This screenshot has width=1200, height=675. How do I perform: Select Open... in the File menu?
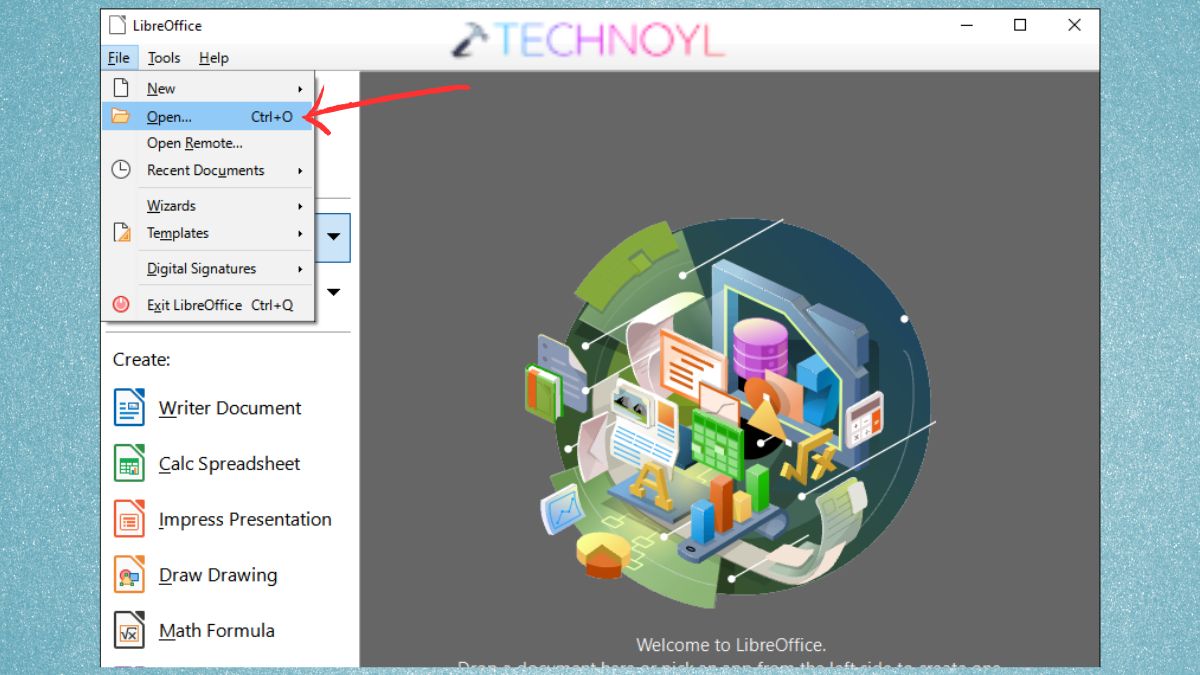pos(208,116)
